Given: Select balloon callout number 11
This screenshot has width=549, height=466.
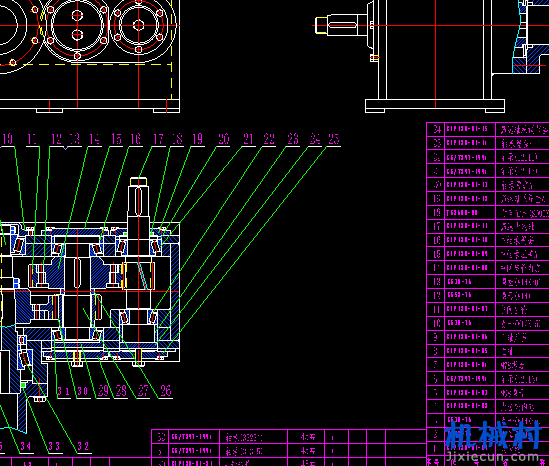Looking at the screenshot, I should [32, 139].
